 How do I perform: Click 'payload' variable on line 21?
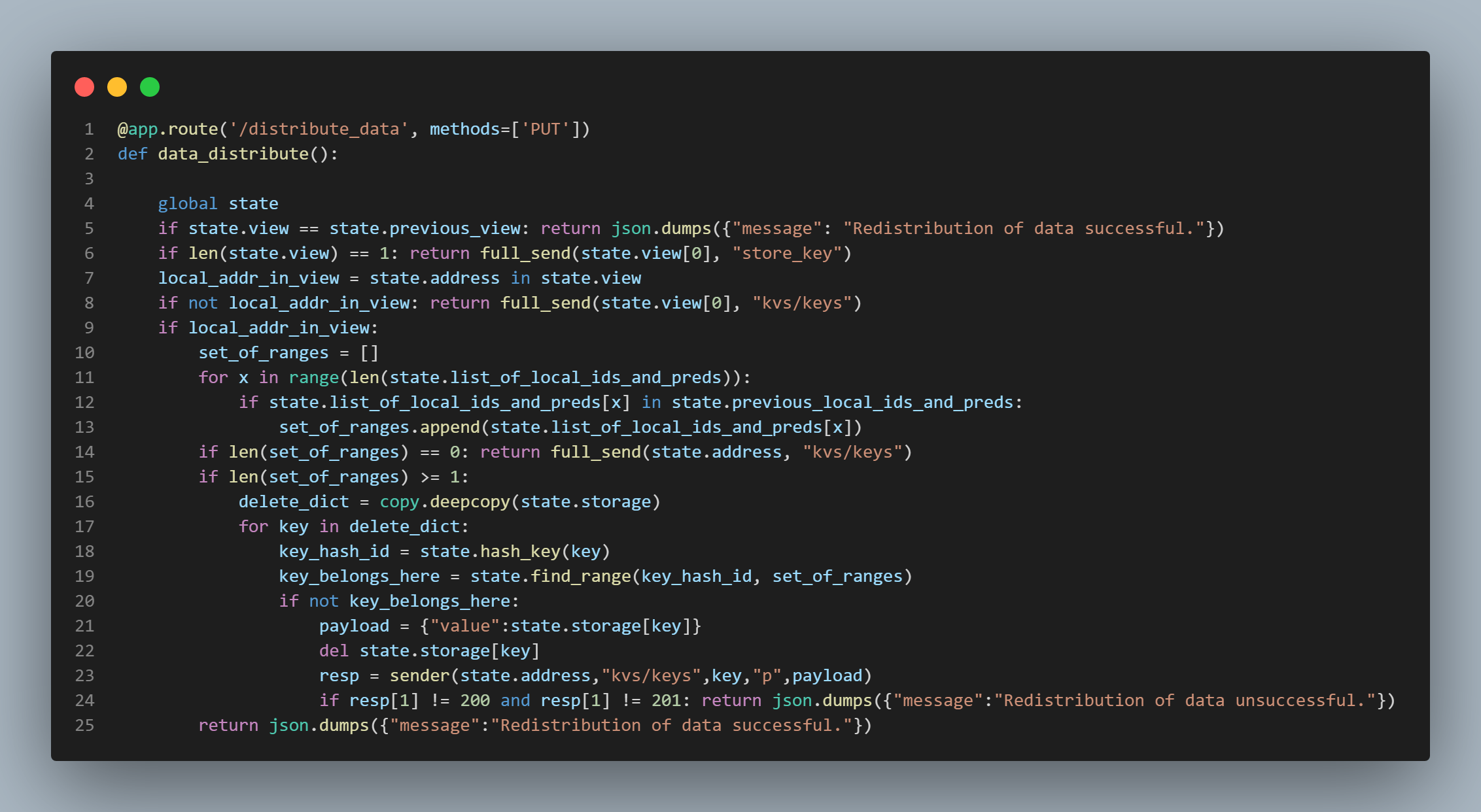click(354, 626)
